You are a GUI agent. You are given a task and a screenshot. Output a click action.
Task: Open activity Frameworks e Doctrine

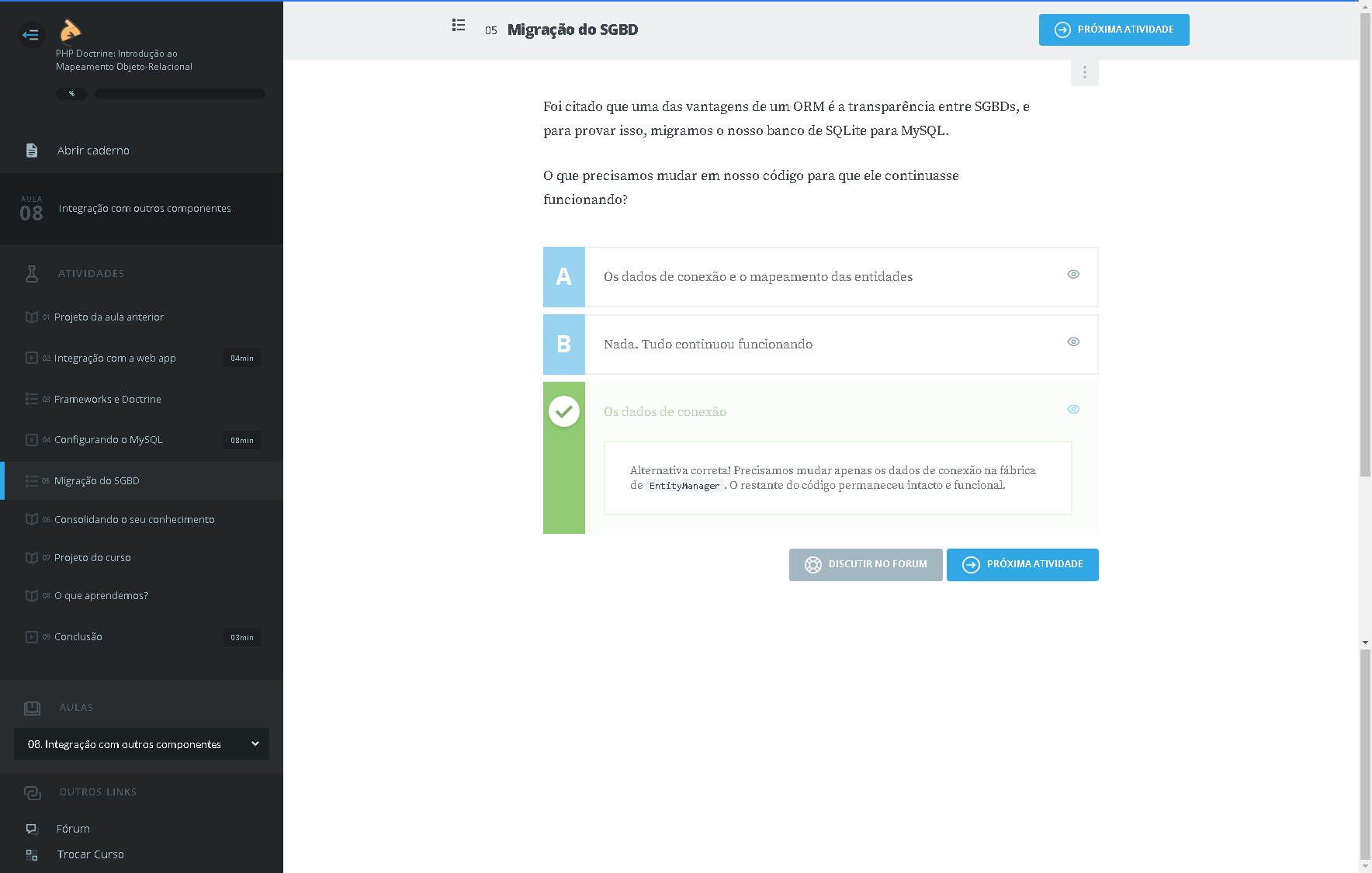pos(108,400)
